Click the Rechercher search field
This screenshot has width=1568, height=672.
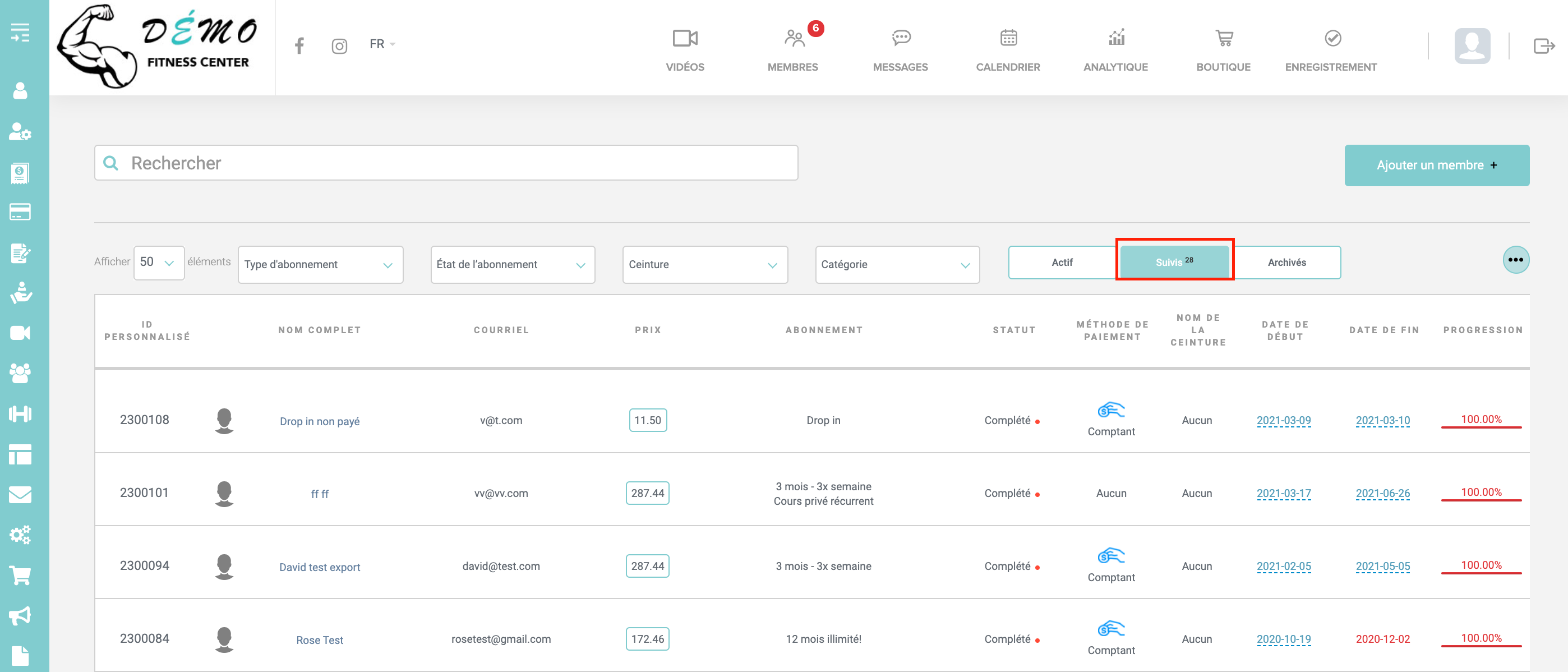(x=446, y=163)
